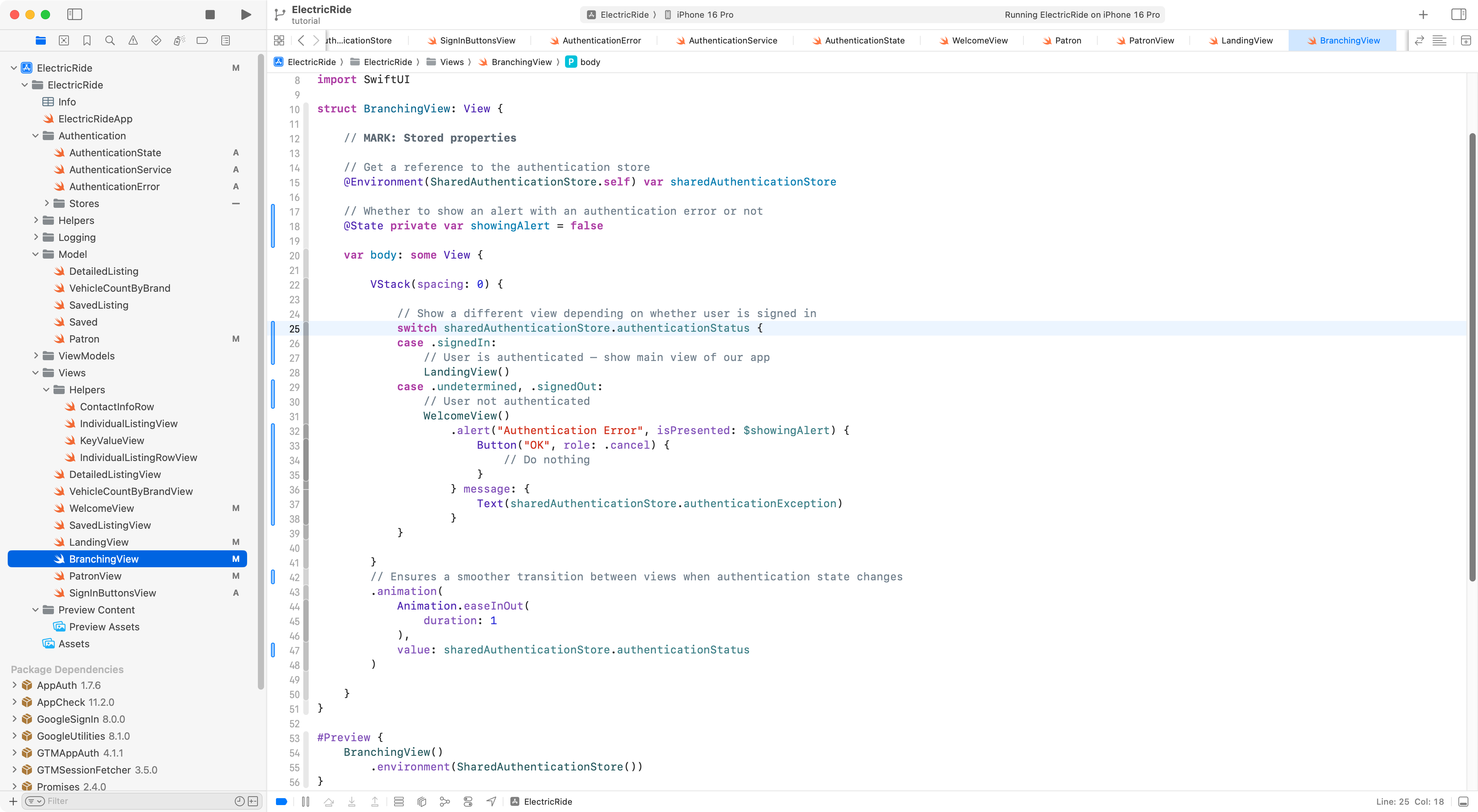
Task: Open the Find navigator magnifier icon
Action: pos(110,40)
